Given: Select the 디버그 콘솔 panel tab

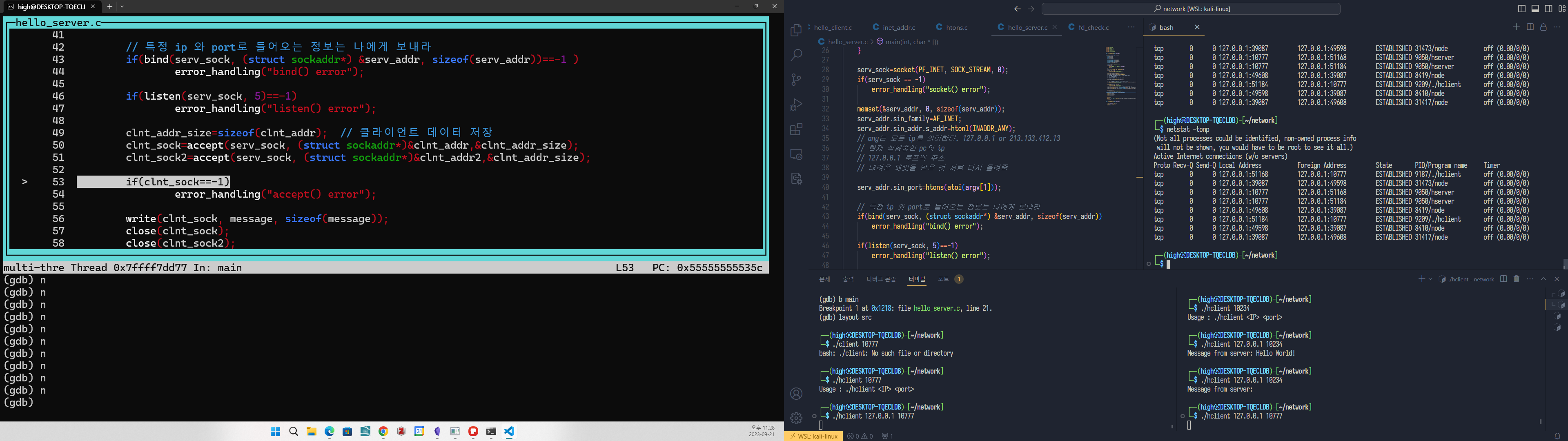Looking at the screenshot, I should click(881, 279).
